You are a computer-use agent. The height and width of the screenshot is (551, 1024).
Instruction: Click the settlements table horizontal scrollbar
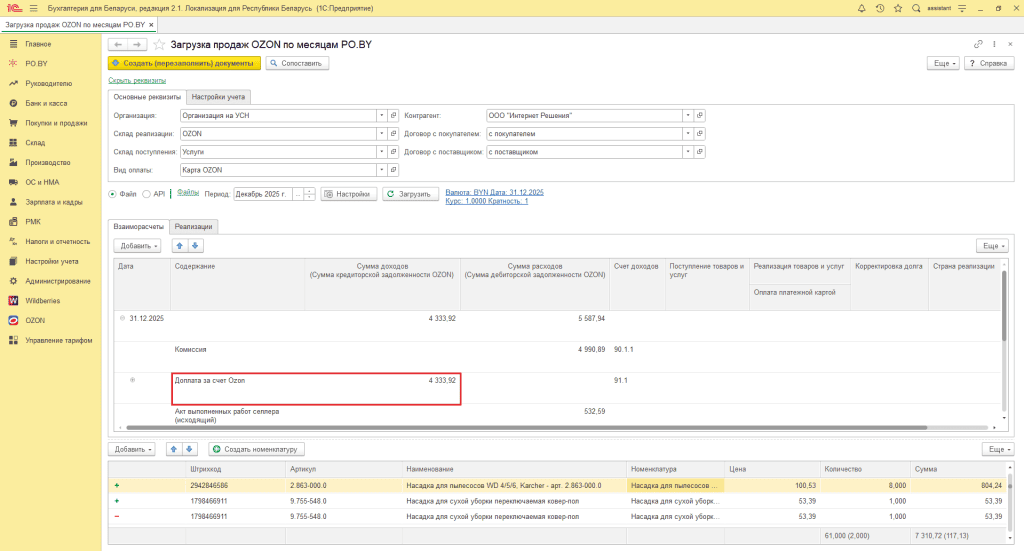coord(526,428)
